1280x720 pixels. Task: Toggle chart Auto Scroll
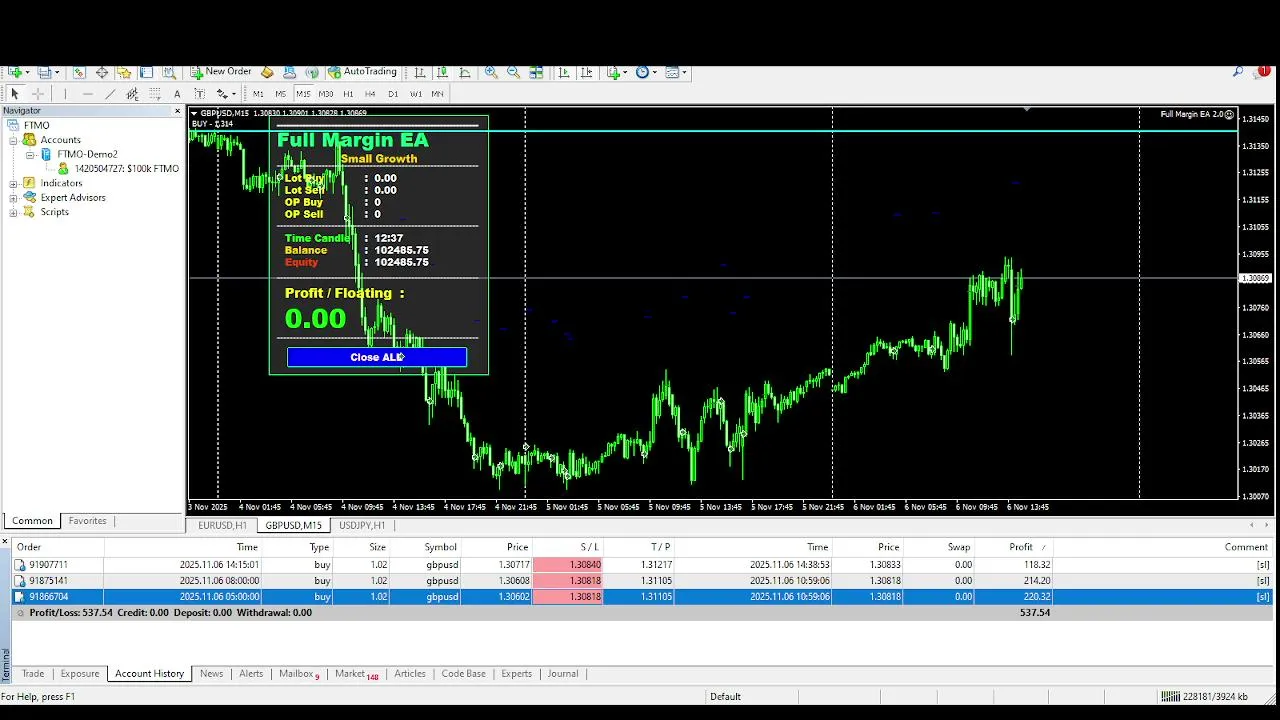[x=564, y=72]
